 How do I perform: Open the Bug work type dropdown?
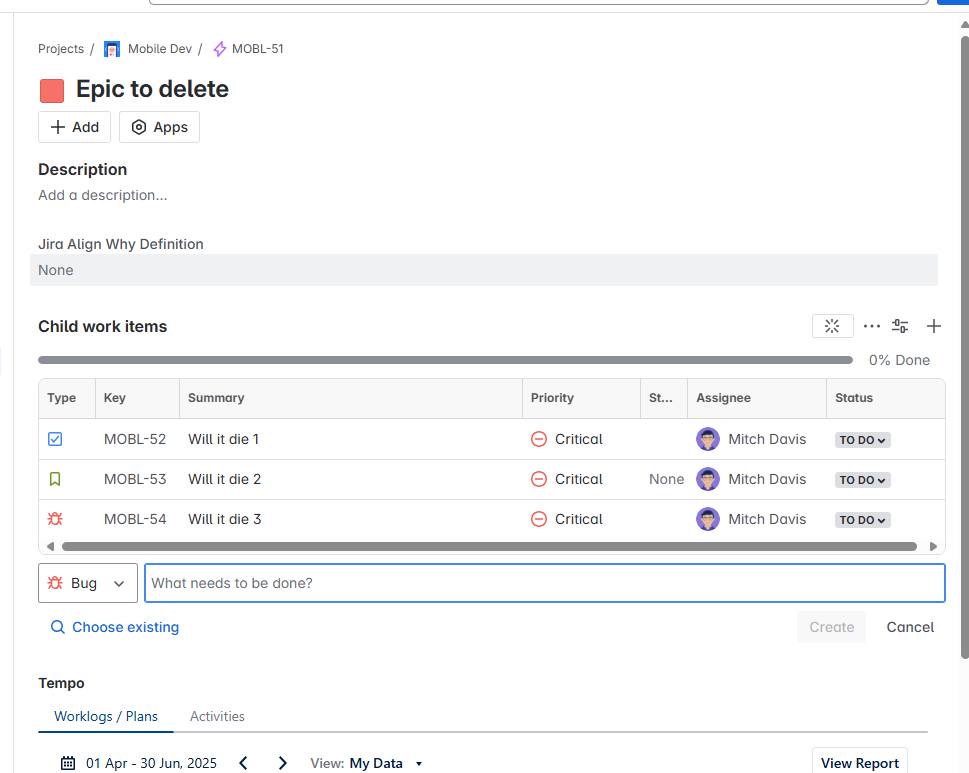pos(88,583)
